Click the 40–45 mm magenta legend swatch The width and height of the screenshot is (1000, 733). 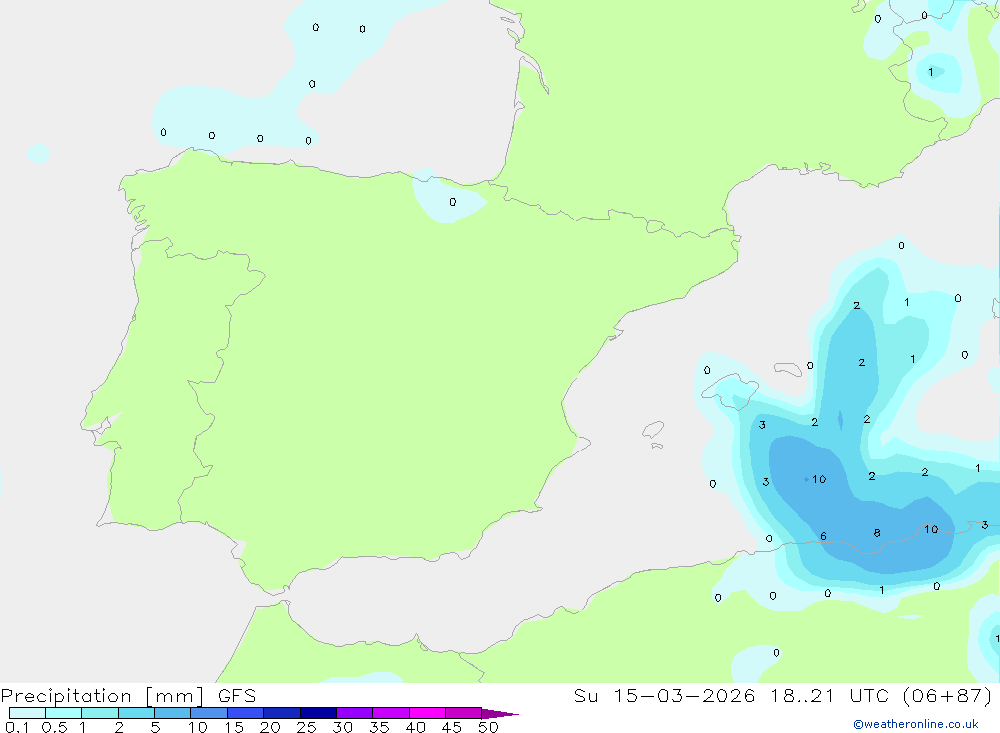tap(427, 713)
